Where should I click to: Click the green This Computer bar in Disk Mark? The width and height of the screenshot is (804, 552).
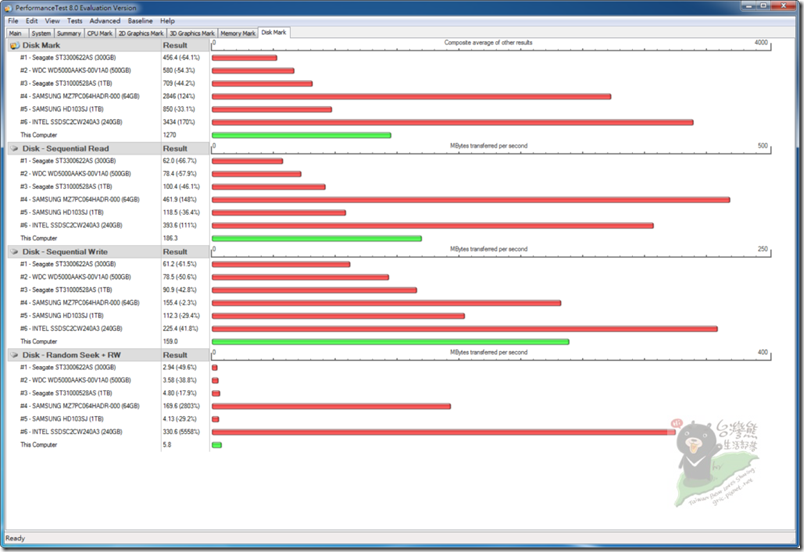click(x=302, y=135)
